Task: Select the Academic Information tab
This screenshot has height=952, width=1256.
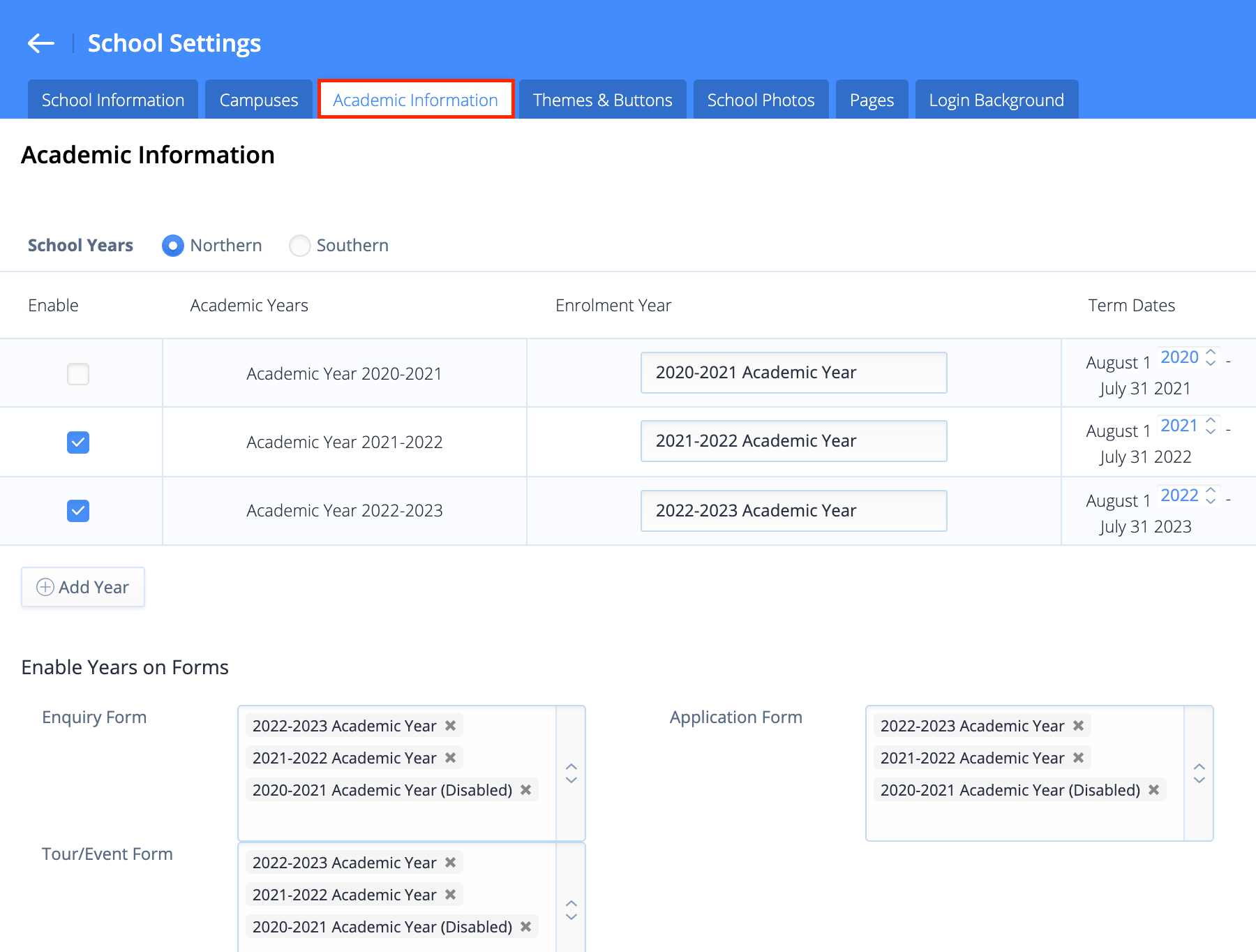Action: click(x=416, y=100)
